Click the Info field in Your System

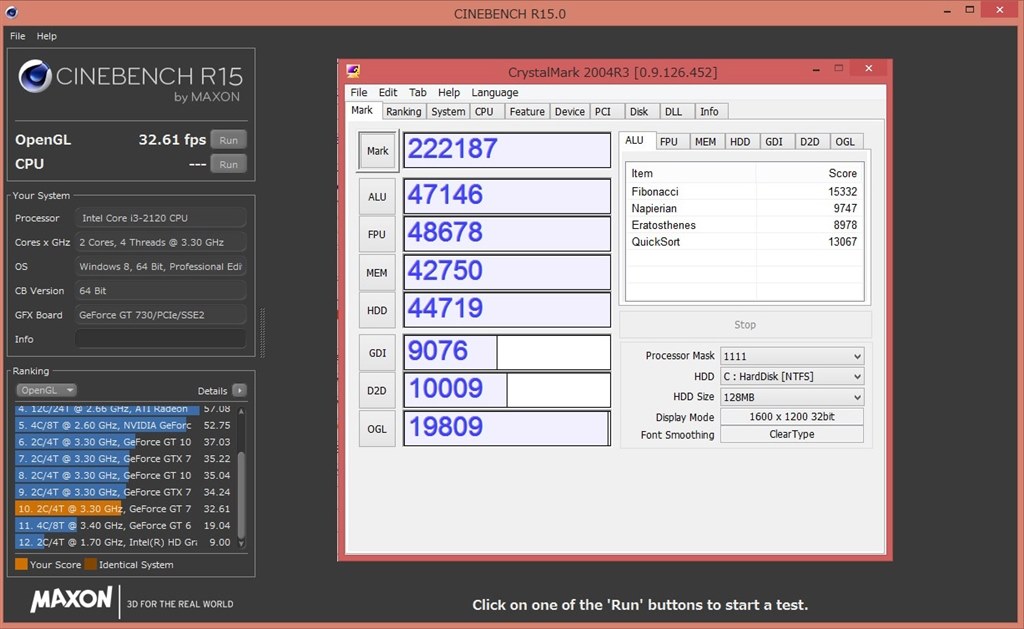[x=161, y=339]
